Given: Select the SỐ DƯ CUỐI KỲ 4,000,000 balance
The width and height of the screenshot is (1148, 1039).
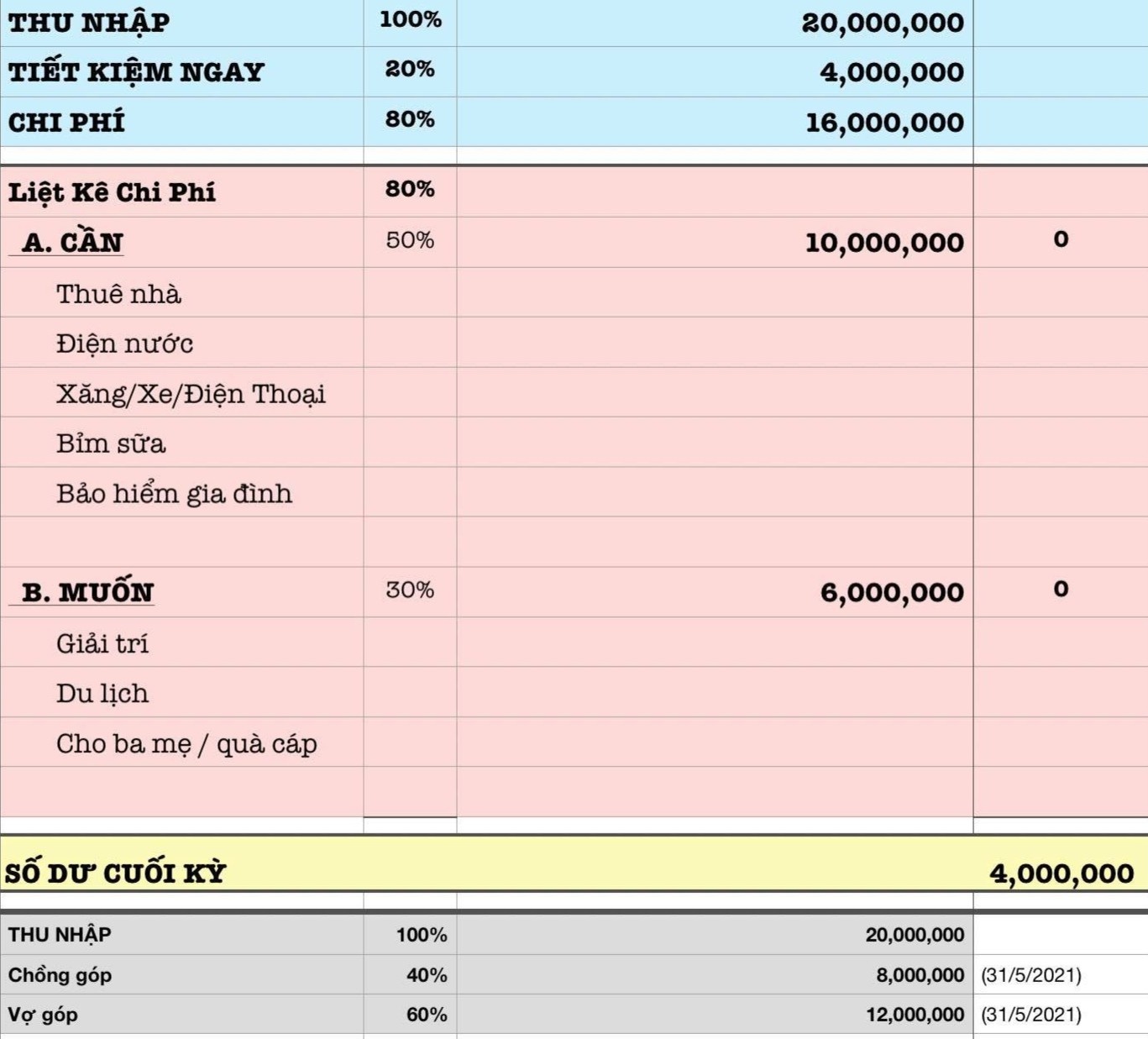Looking at the screenshot, I should pyautogui.click(x=1062, y=874).
